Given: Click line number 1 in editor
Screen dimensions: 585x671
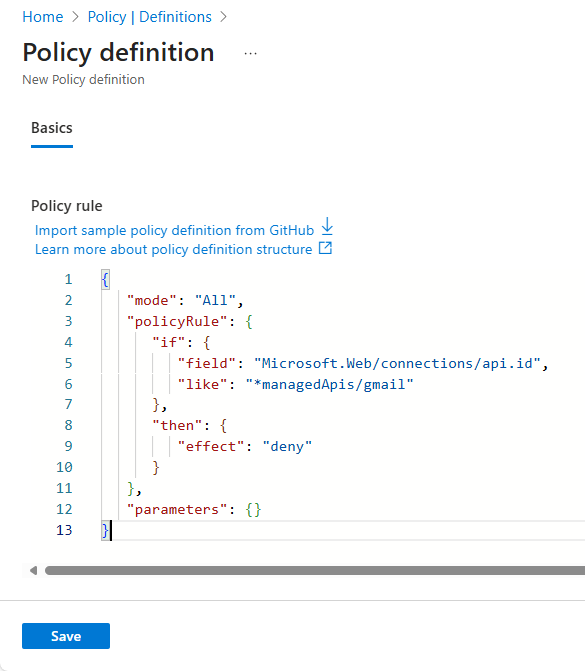Looking at the screenshot, I should point(68,279).
